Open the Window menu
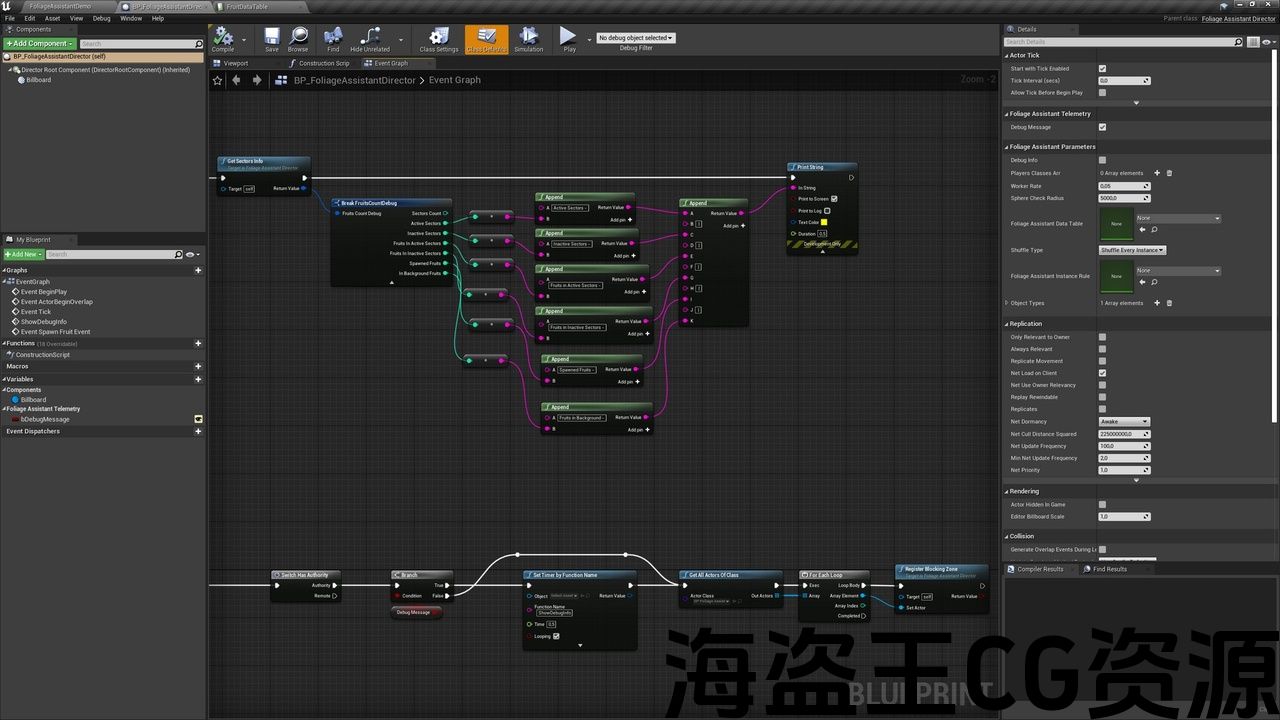Image resolution: width=1280 pixels, height=720 pixels. 130,18
